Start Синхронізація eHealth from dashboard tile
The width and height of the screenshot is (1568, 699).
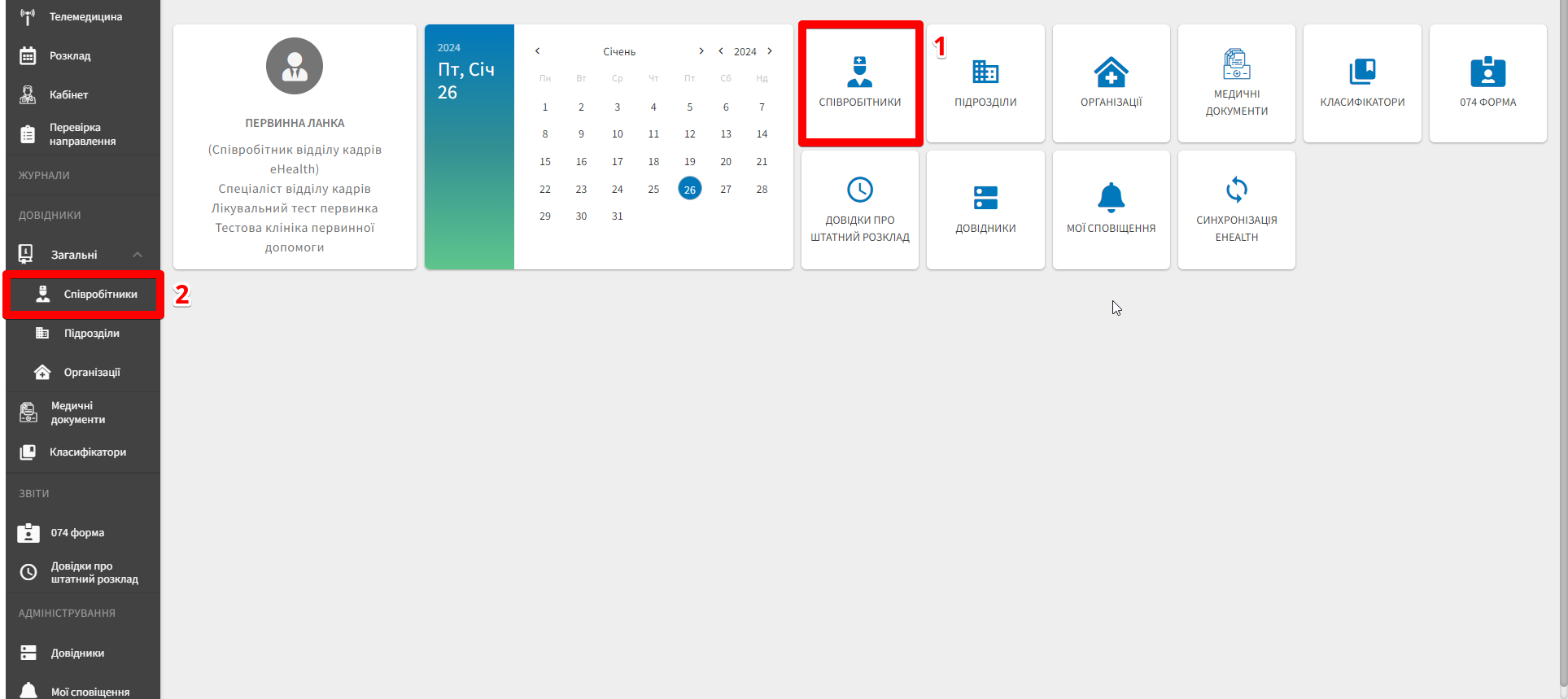[x=1236, y=210]
